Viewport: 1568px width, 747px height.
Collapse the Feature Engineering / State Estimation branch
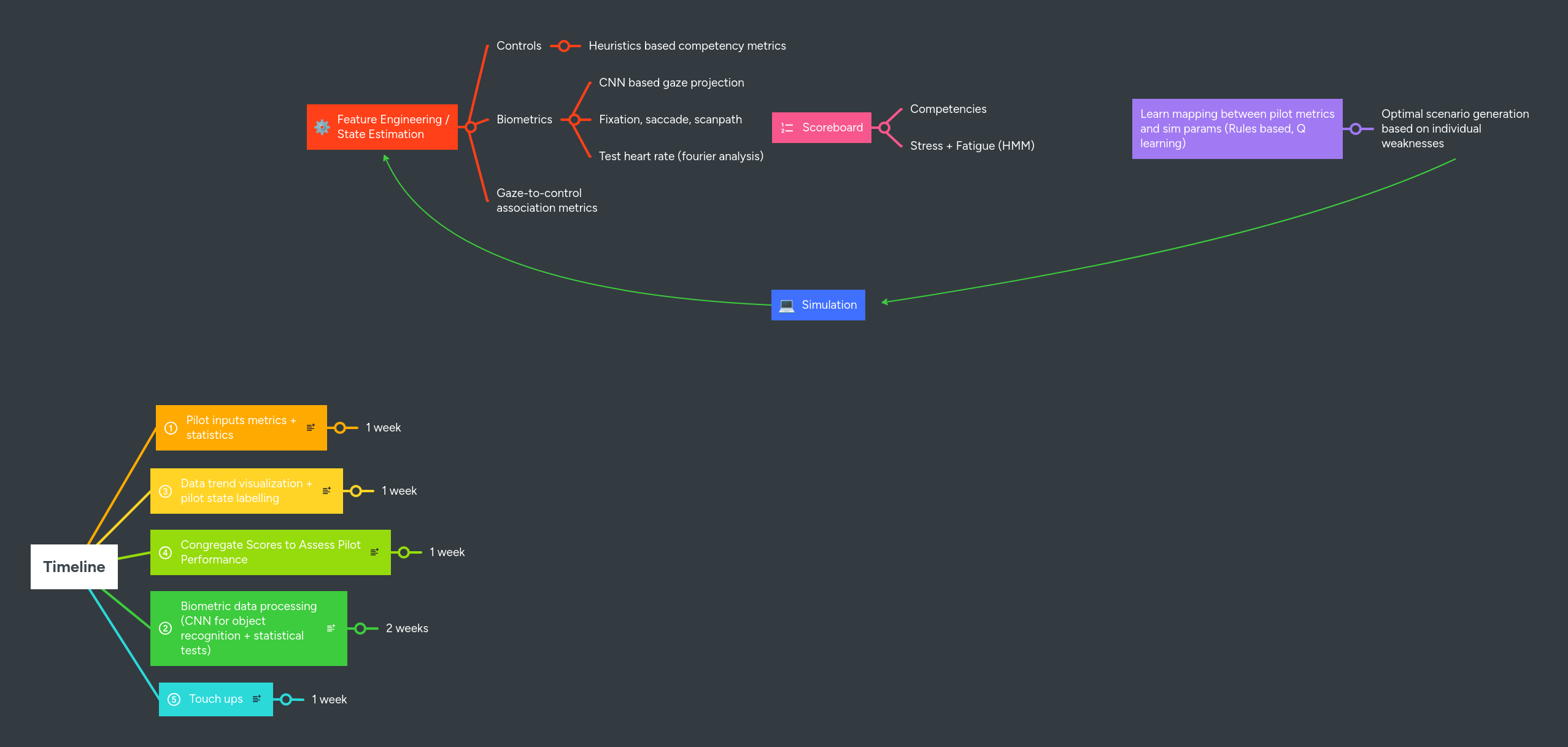coord(471,127)
